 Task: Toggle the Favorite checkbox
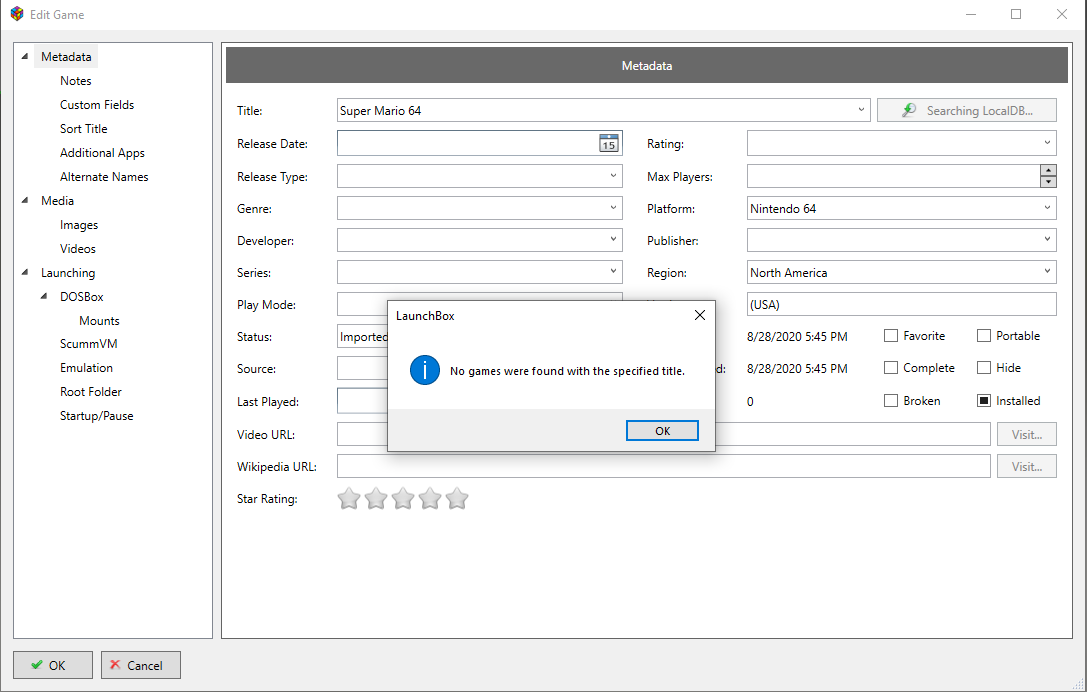pos(891,336)
